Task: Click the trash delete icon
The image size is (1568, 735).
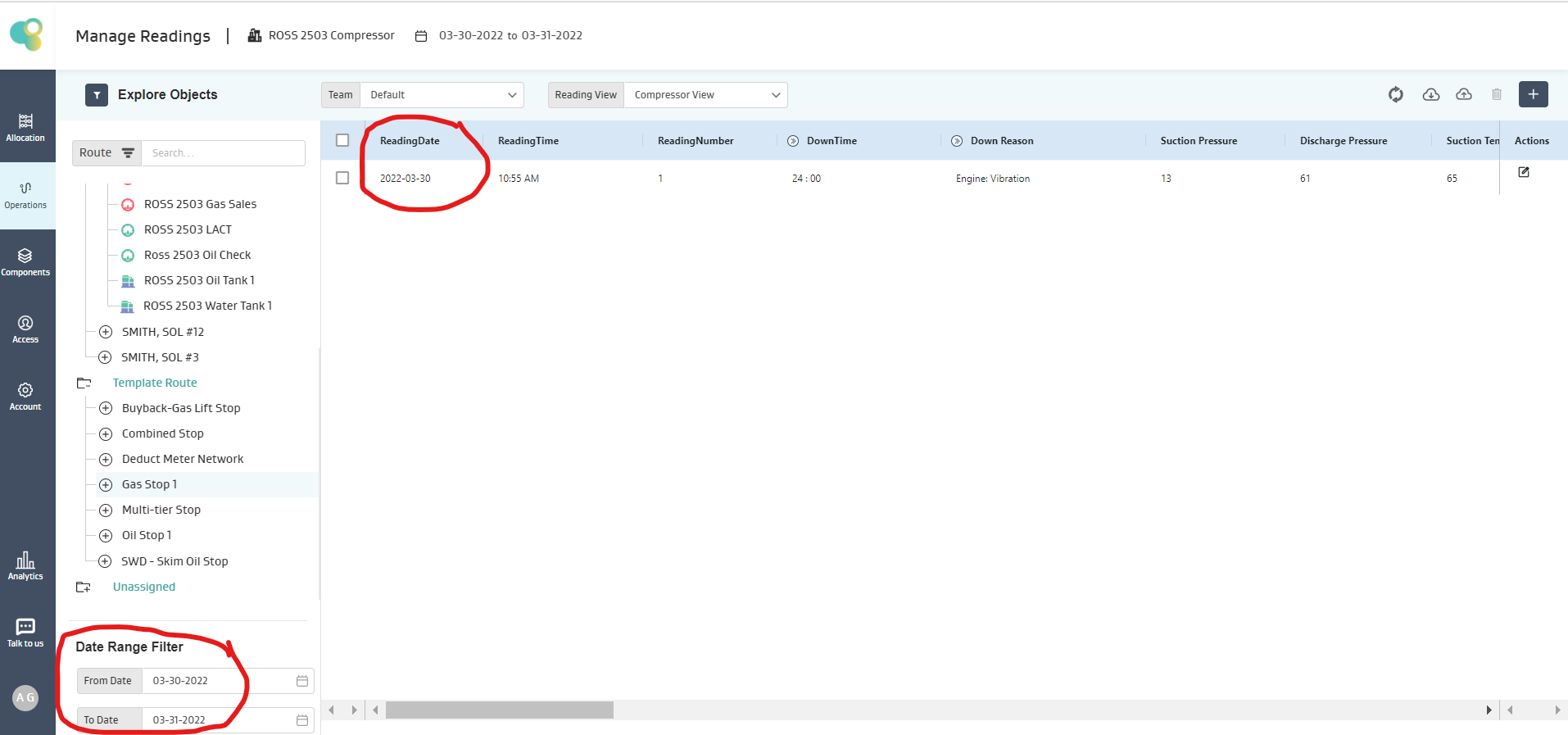Action: tap(1497, 95)
